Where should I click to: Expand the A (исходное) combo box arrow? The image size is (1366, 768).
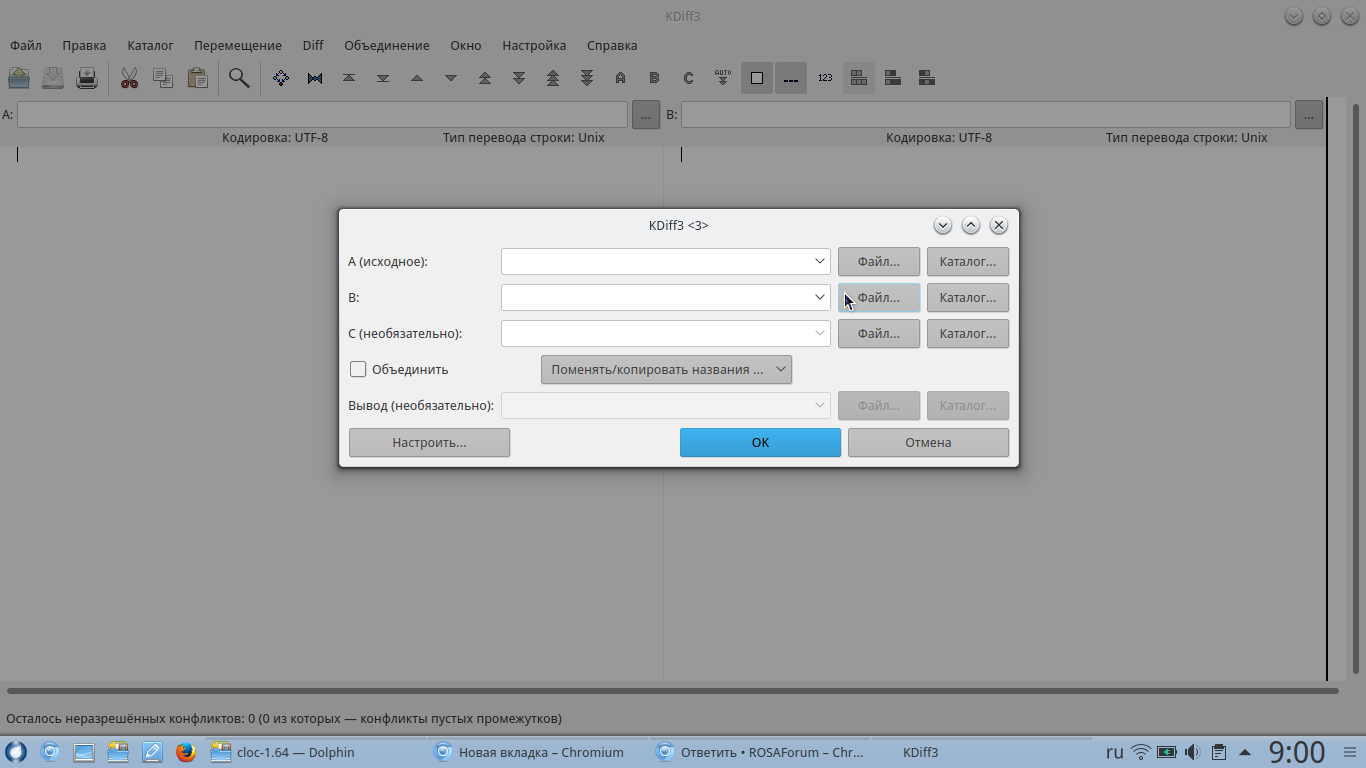pyautogui.click(x=819, y=262)
